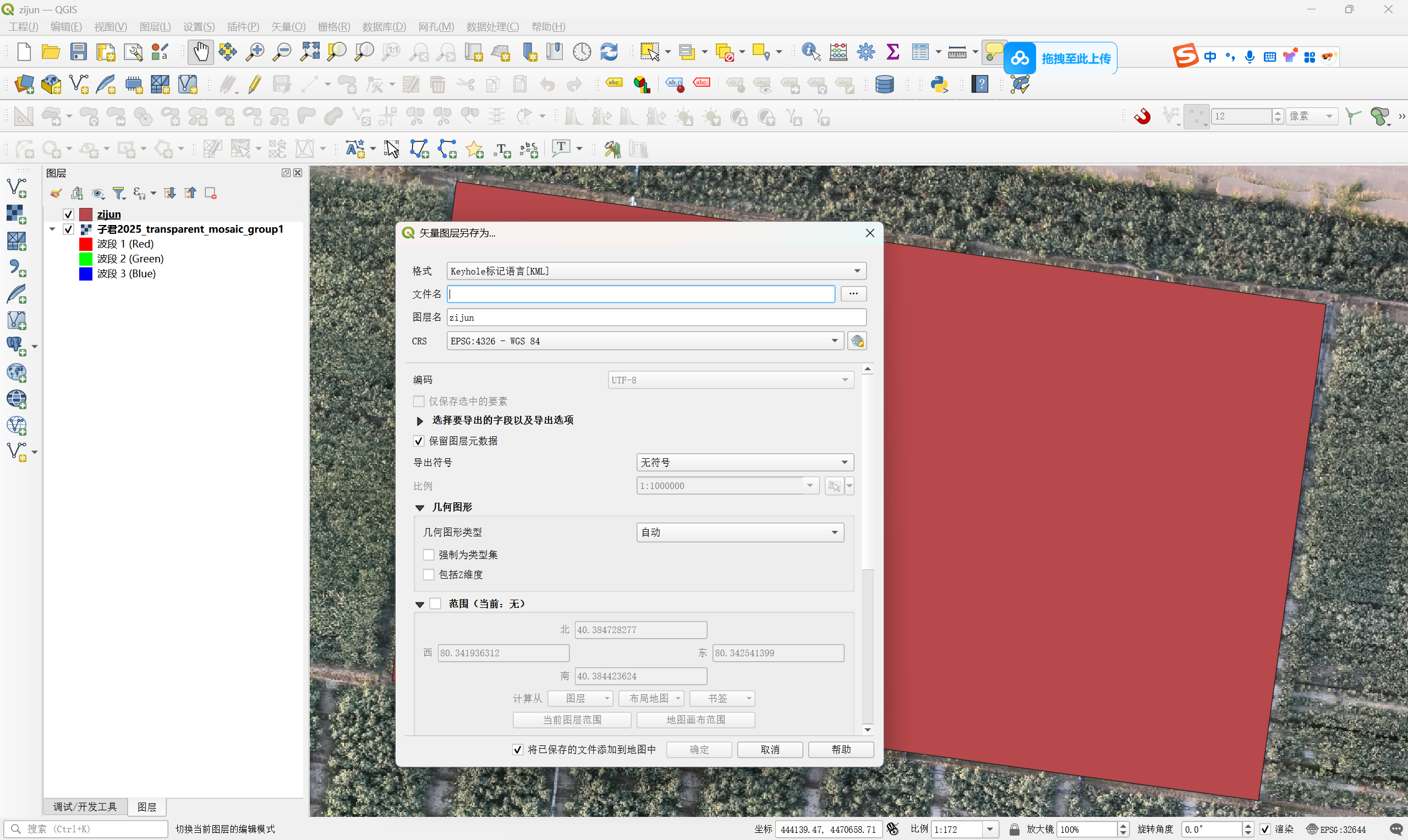Open the 数据处理(C) menu
The image size is (1408, 840).
pos(492,27)
